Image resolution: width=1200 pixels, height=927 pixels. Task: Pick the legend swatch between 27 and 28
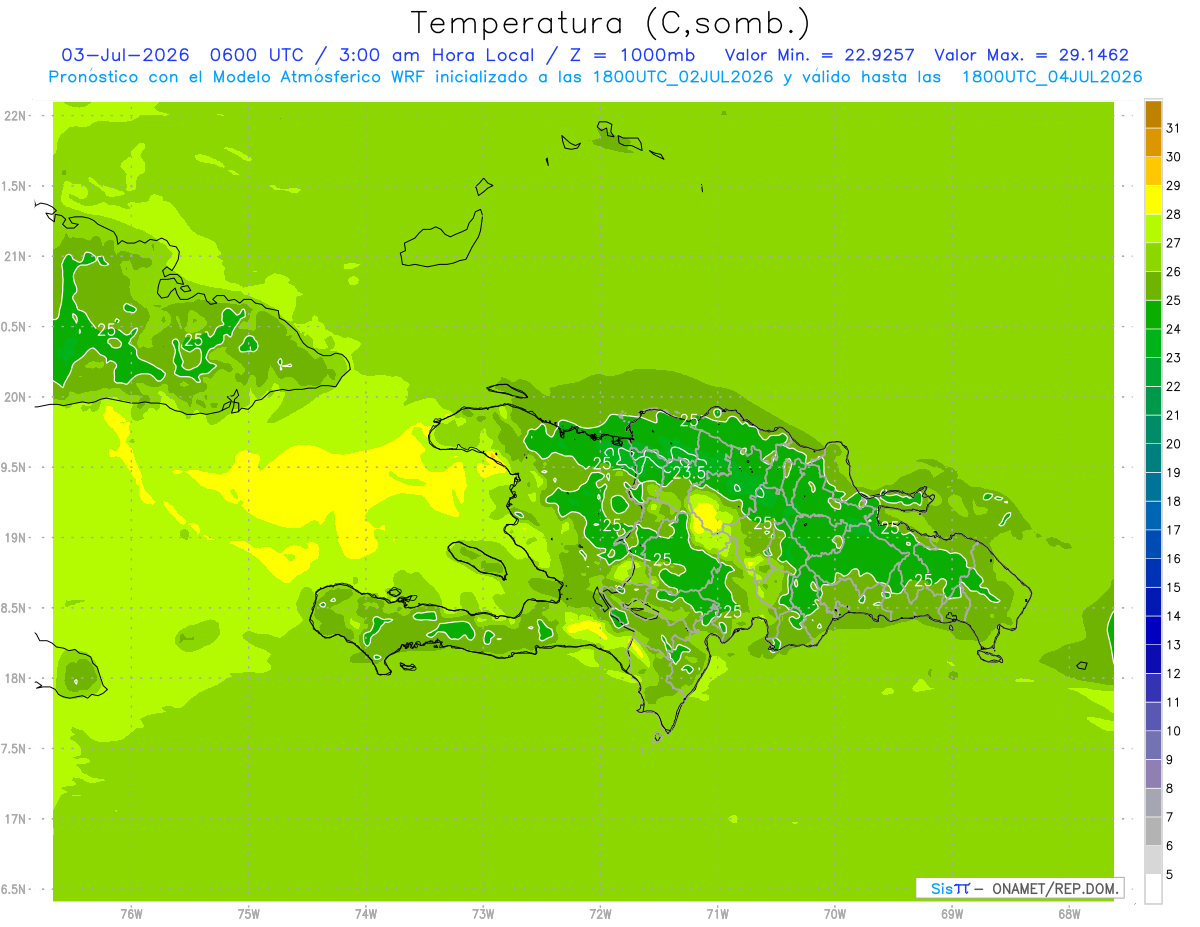click(x=1154, y=229)
